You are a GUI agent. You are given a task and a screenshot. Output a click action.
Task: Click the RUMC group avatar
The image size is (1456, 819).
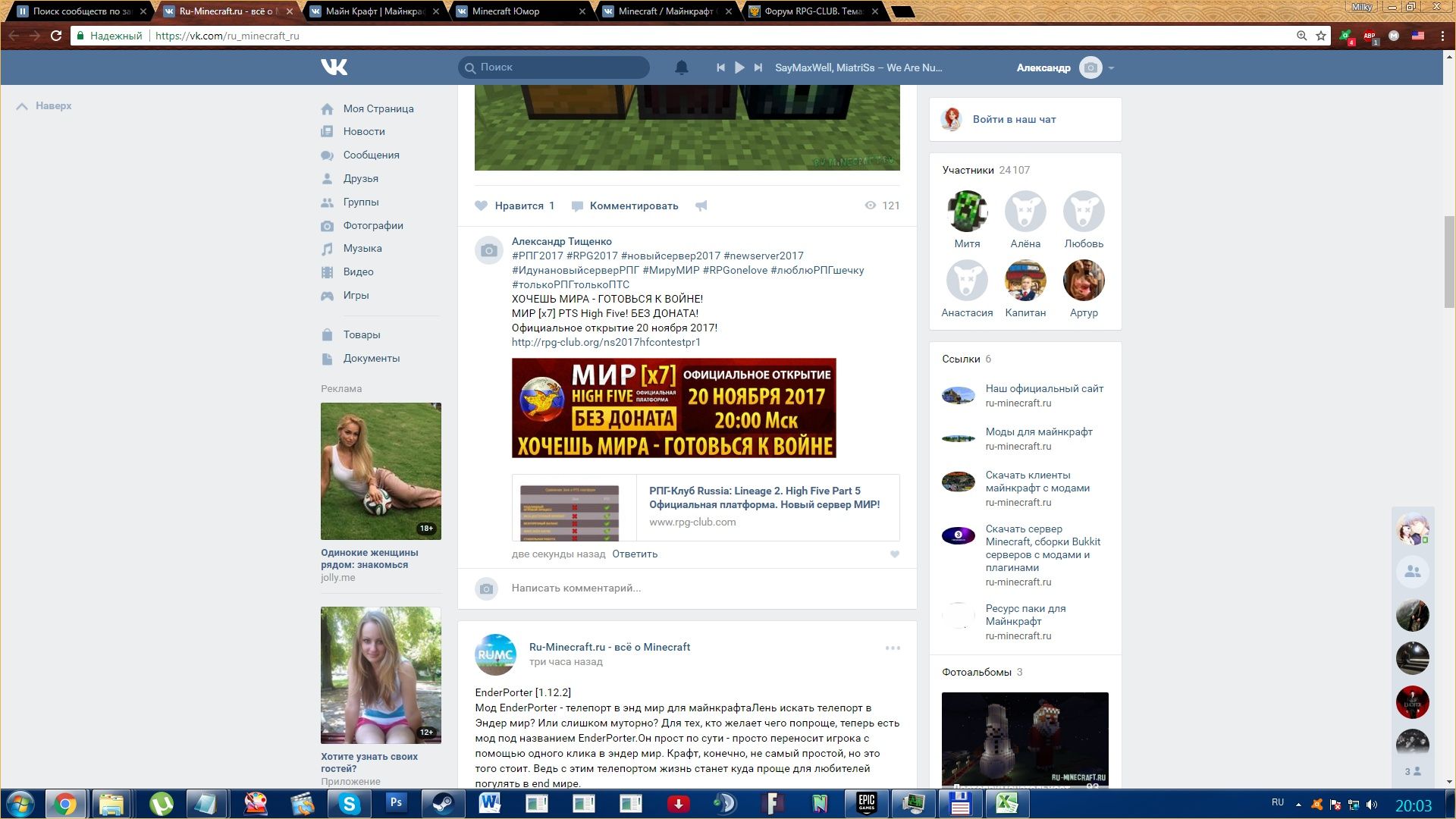[x=495, y=654]
